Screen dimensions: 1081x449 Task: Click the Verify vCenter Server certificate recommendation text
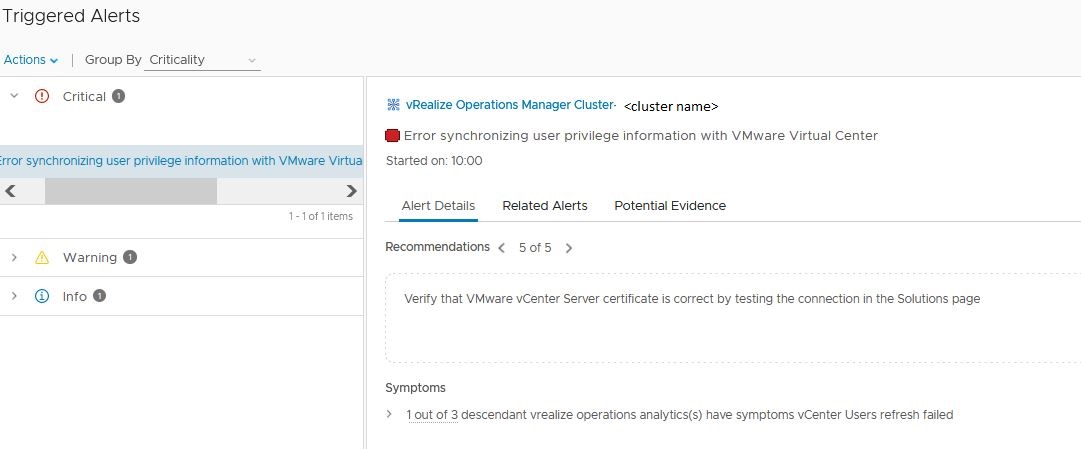click(x=692, y=299)
